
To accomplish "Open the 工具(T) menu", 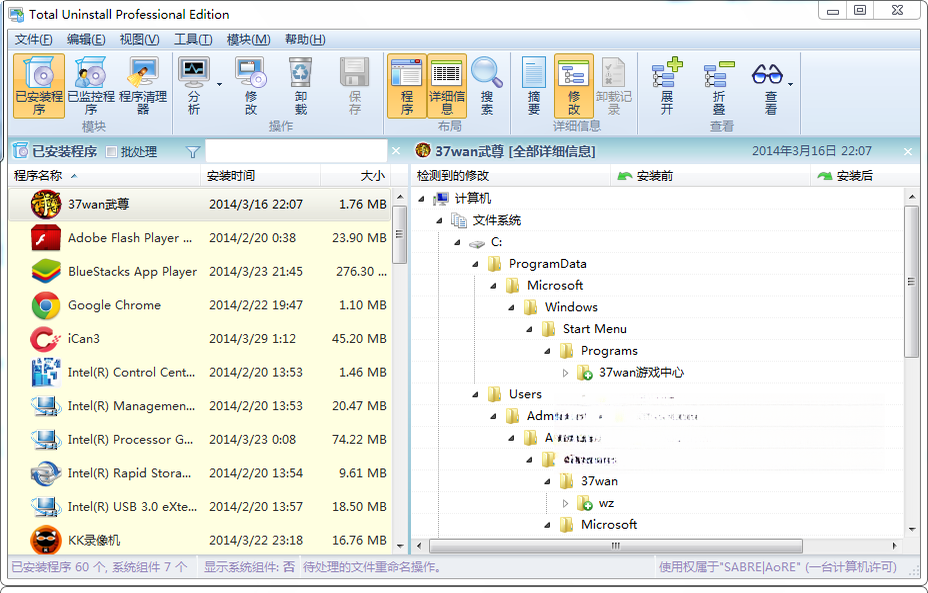I will tap(193, 40).
